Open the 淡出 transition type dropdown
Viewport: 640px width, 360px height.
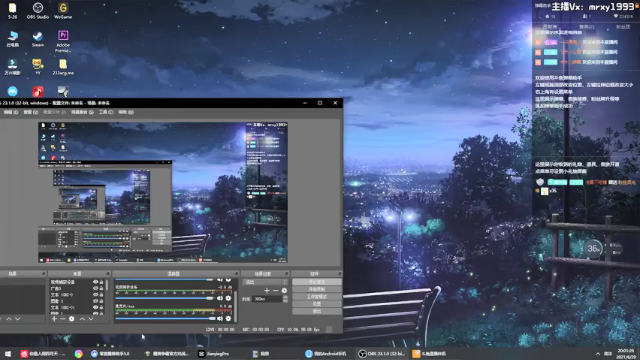[265, 282]
